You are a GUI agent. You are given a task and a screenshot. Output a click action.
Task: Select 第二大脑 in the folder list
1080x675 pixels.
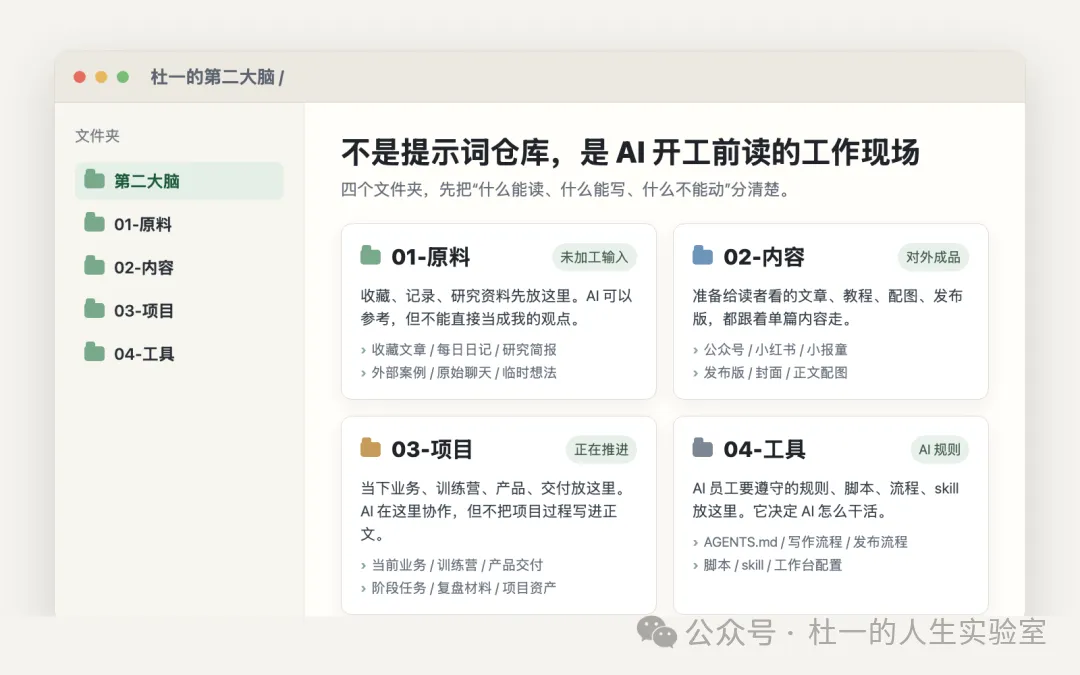pos(147,181)
